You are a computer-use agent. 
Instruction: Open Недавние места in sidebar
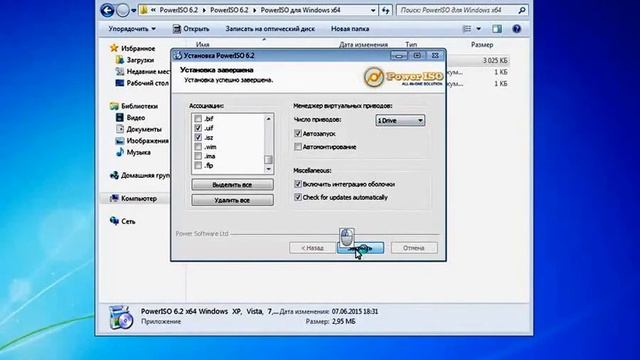143,71
